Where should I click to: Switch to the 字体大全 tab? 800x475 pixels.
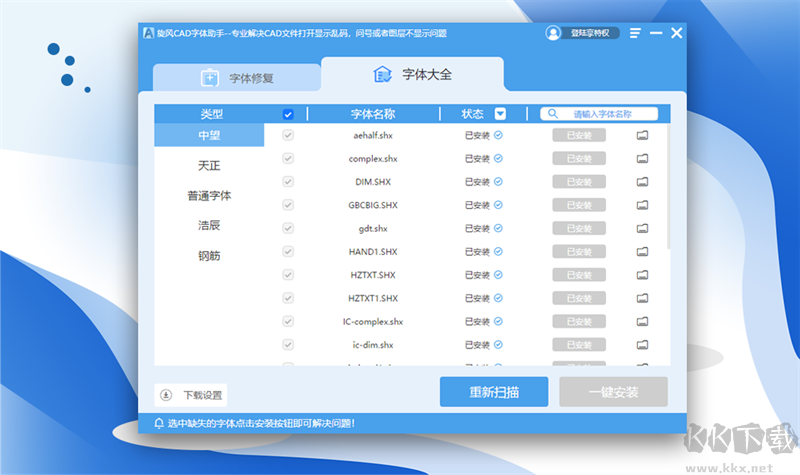pos(412,75)
